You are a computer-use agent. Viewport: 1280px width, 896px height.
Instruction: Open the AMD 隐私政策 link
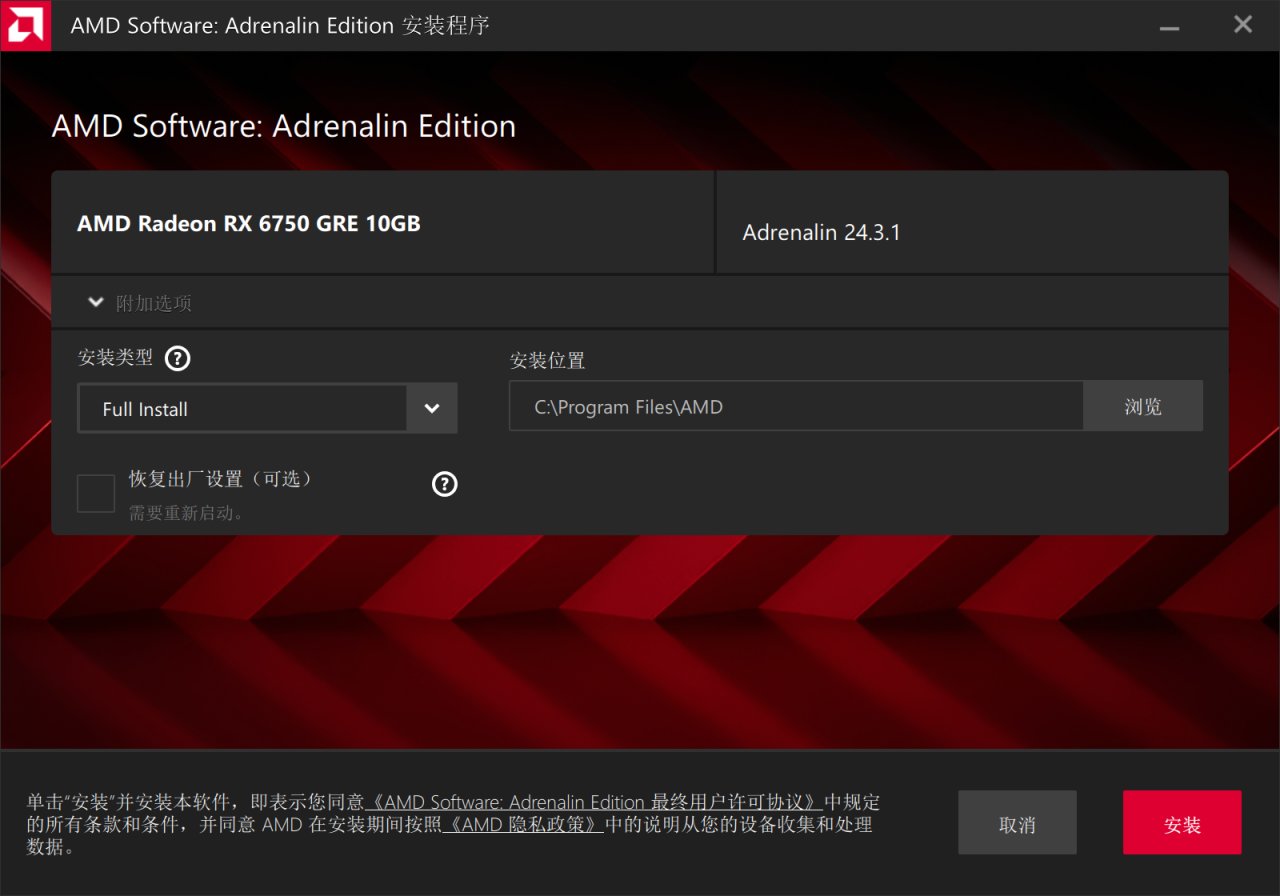[523, 824]
